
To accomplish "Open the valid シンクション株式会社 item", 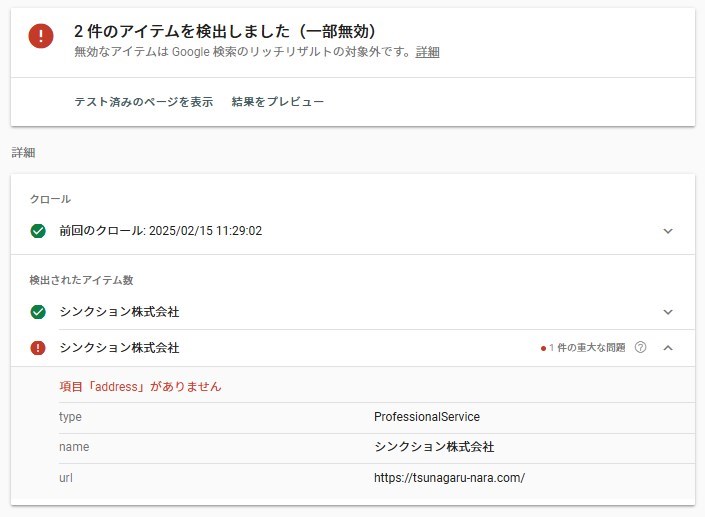I will coord(119,312).
